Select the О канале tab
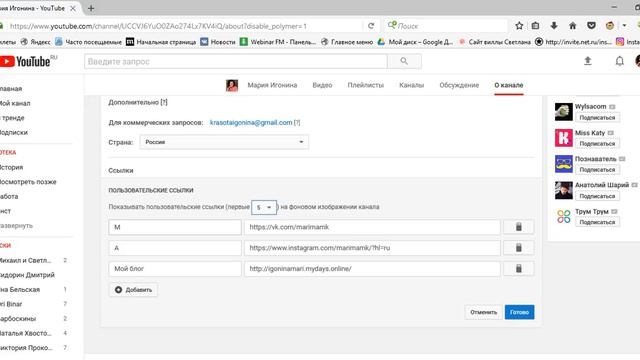The image size is (640, 360). coord(509,85)
